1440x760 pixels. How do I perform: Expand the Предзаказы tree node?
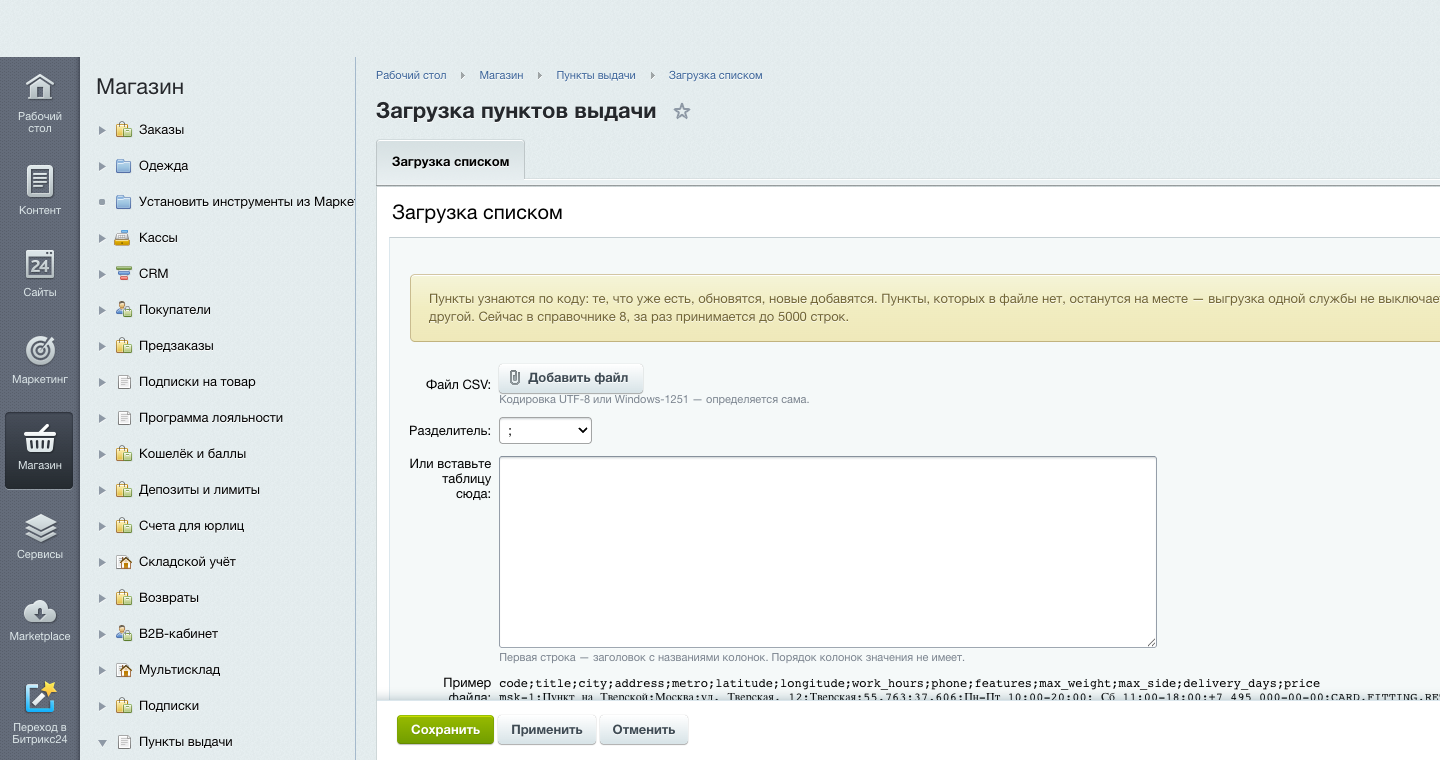102,346
